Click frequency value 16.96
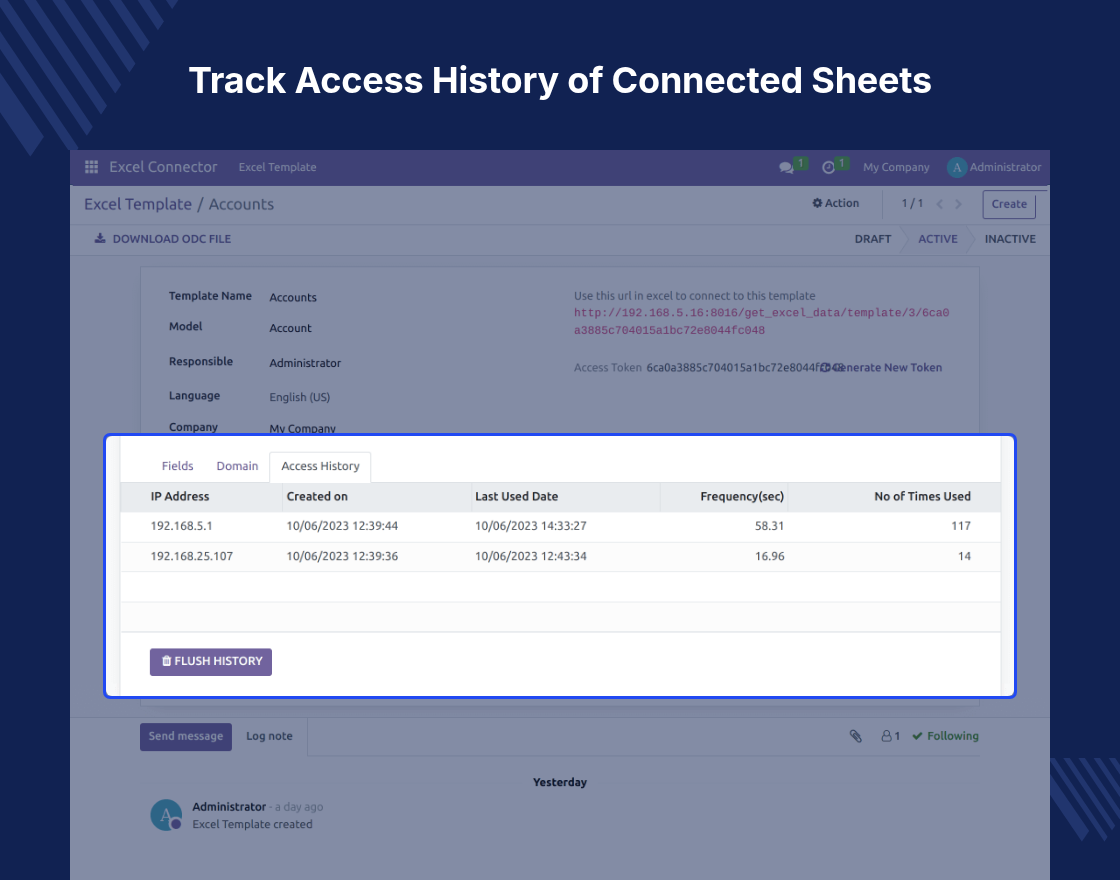 (769, 556)
